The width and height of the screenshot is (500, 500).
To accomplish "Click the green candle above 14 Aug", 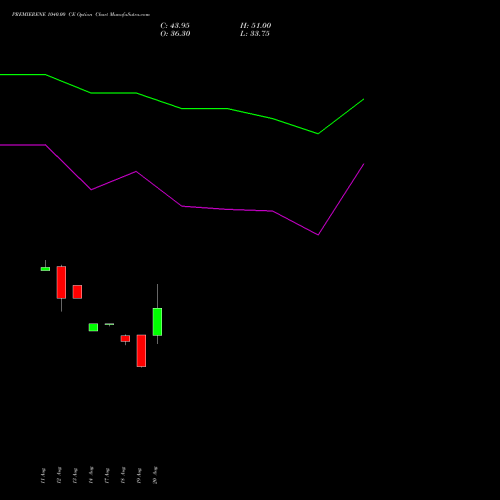I will [x=93, y=327].
